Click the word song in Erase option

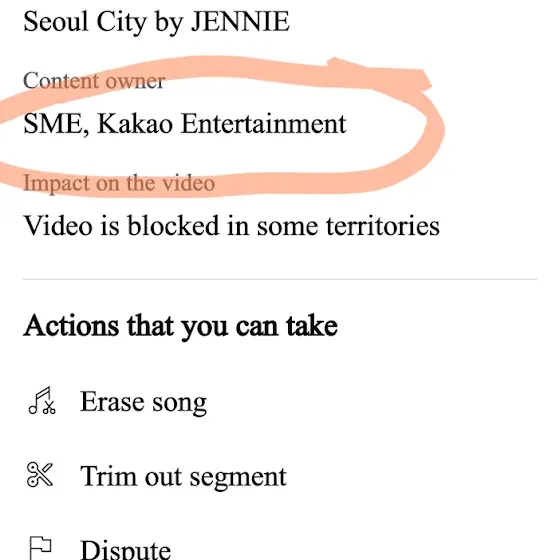click(180, 404)
